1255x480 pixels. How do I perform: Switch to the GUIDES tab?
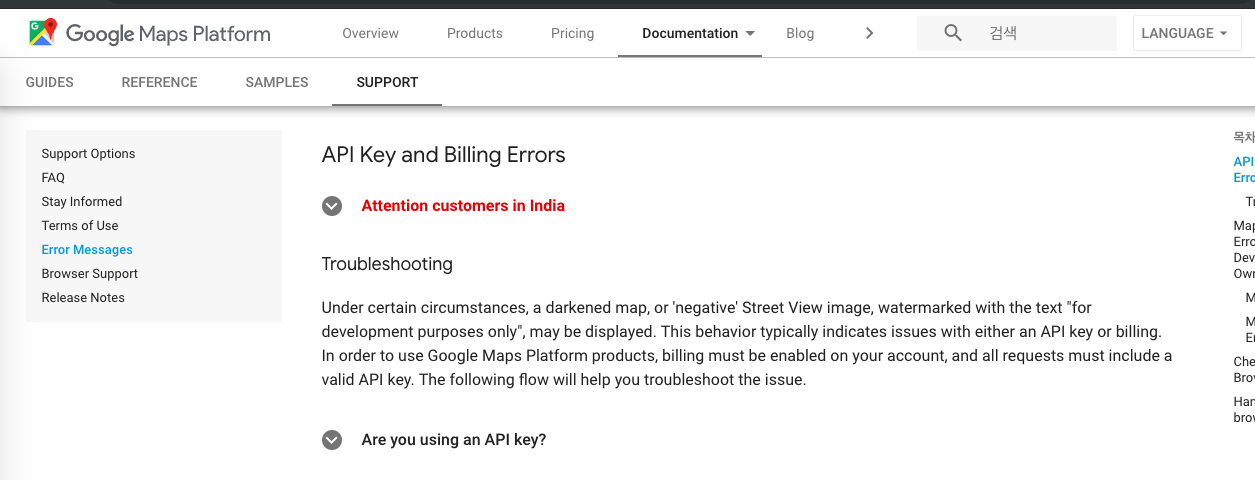[50, 82]
